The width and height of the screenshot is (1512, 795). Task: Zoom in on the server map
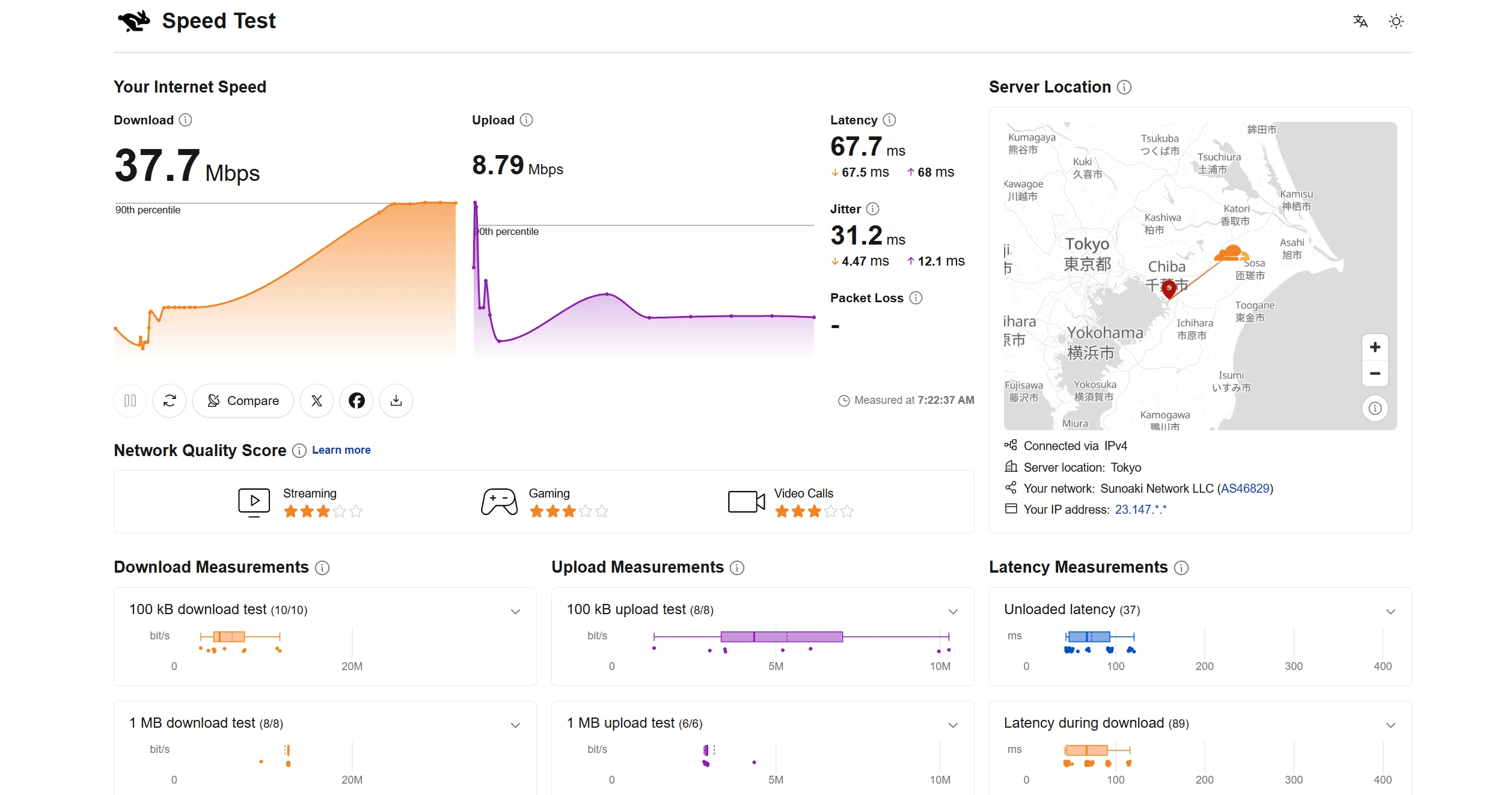(x=1375, y=347)
